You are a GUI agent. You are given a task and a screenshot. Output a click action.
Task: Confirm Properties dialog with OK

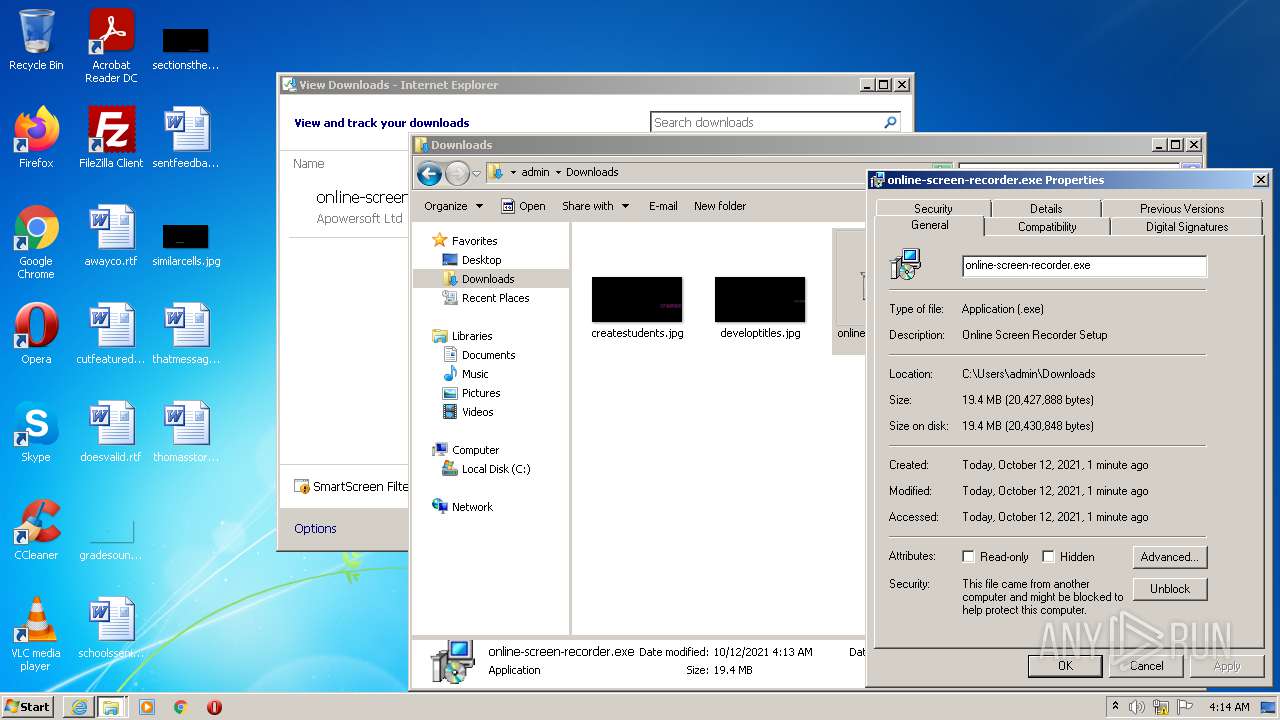click(1065, 666)
